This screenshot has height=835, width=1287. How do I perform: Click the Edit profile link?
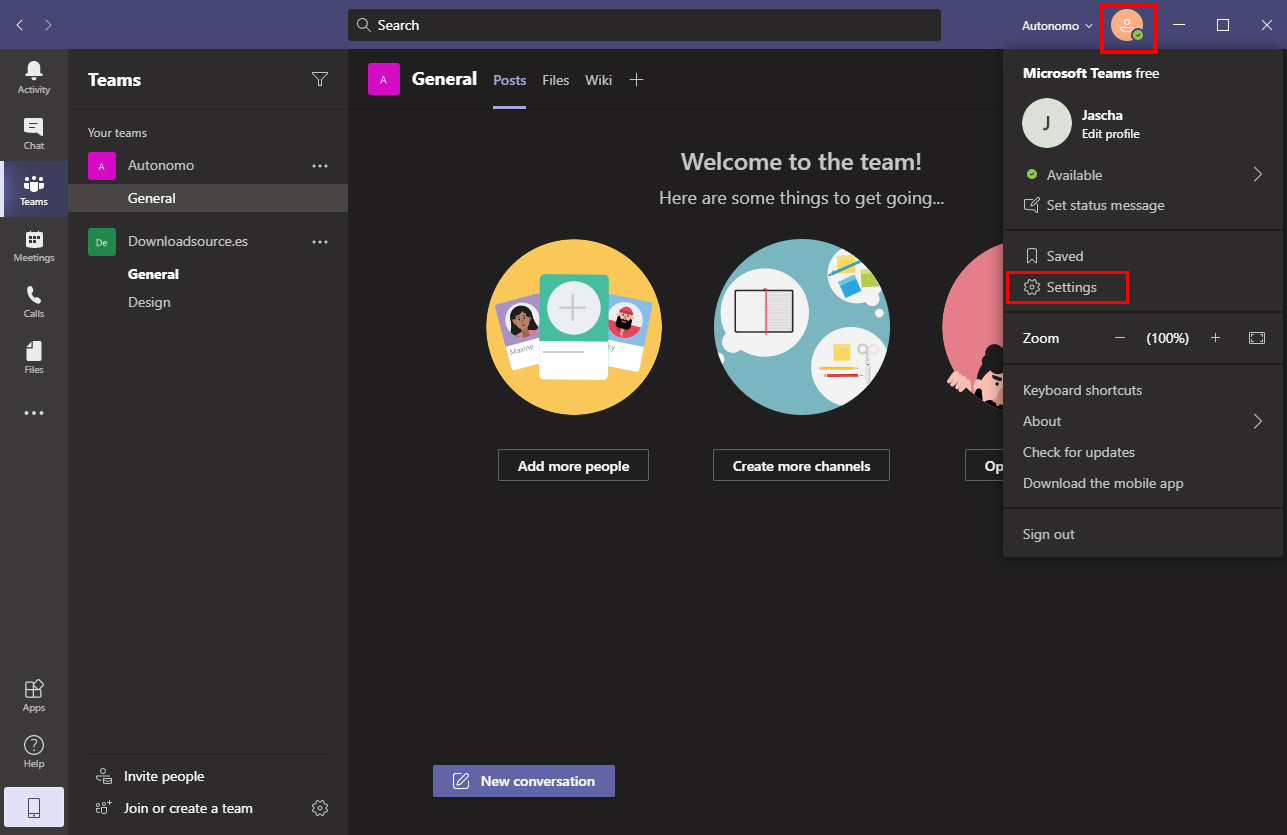[1110, 134]
